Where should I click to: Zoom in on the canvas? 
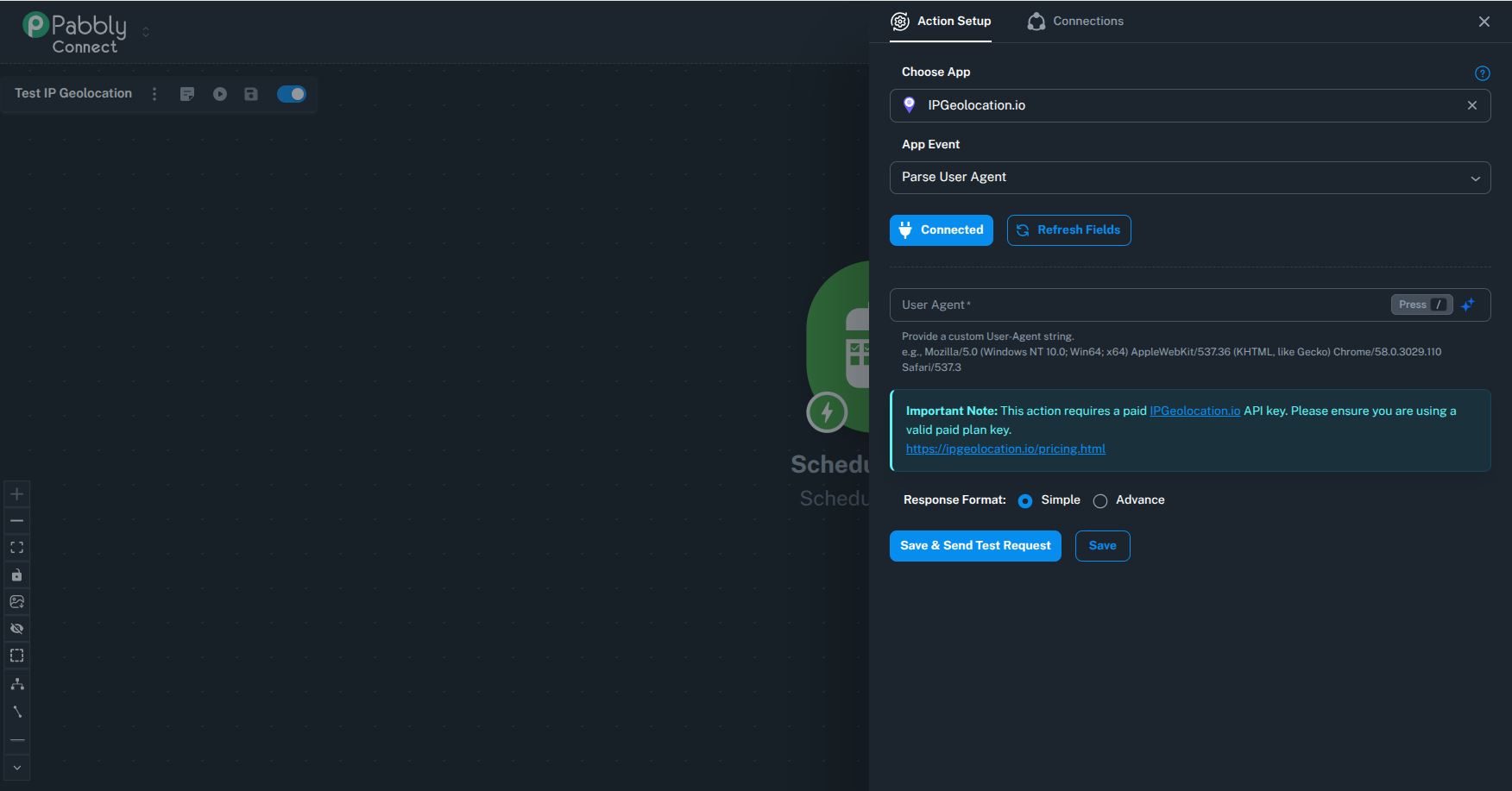pos(16,494)
